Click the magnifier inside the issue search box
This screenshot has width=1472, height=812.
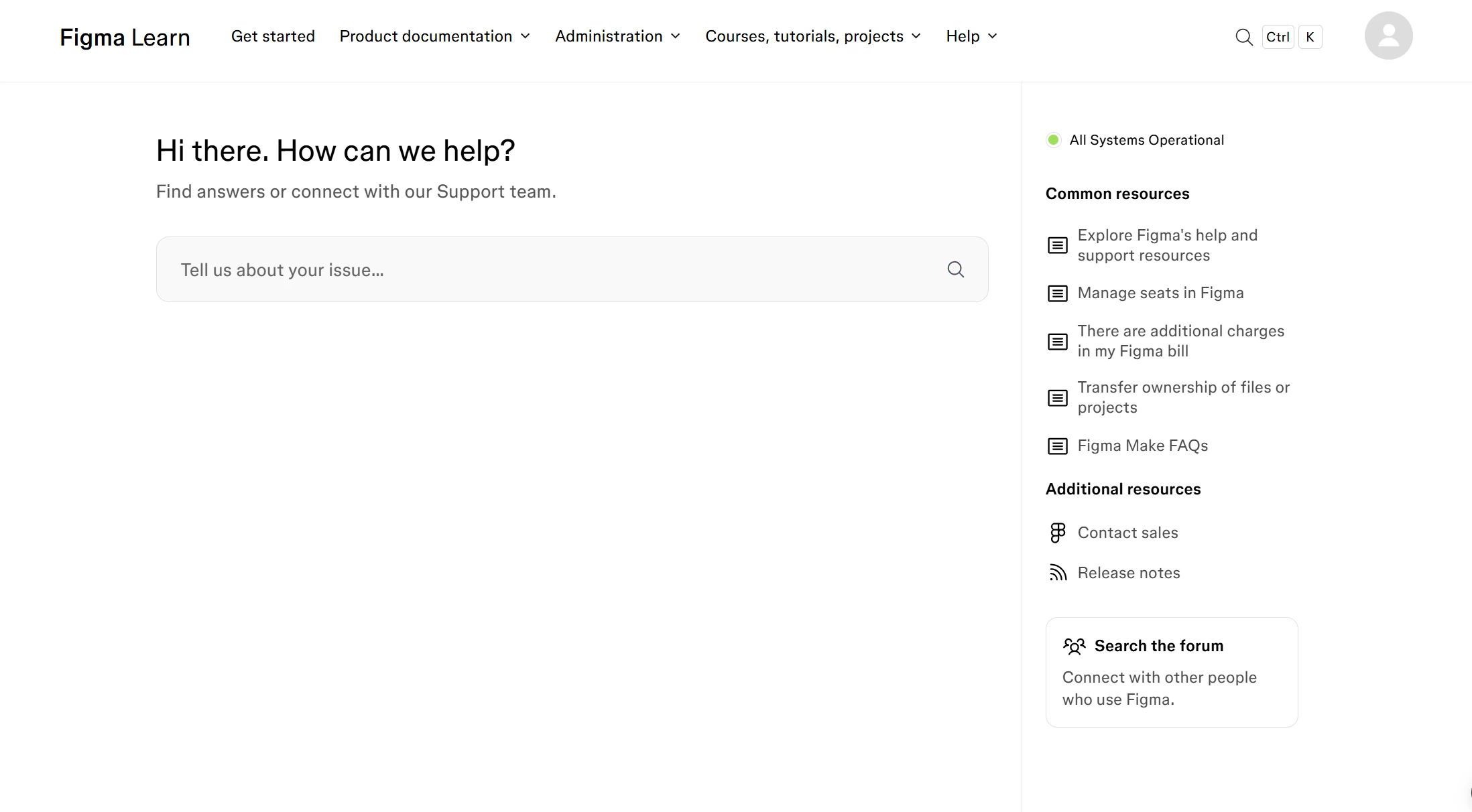pyautogui.click(x=955, y=269)
